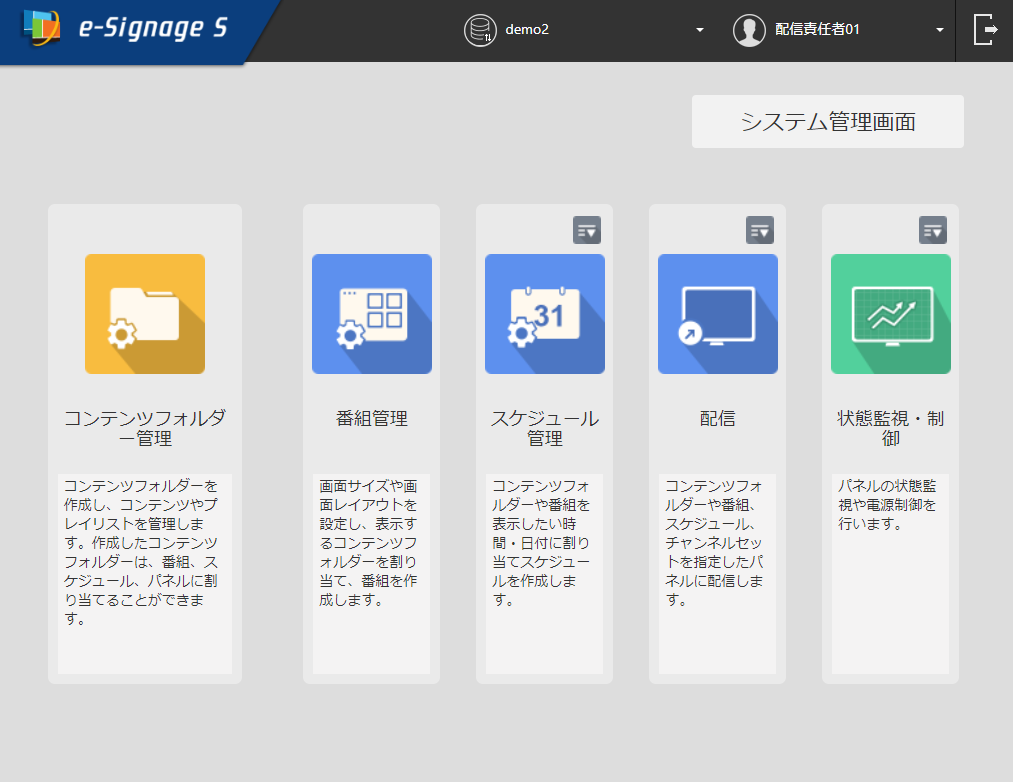Open the content folder management icon
Viewport: 1013px width, 782px height.
(145, 313)
